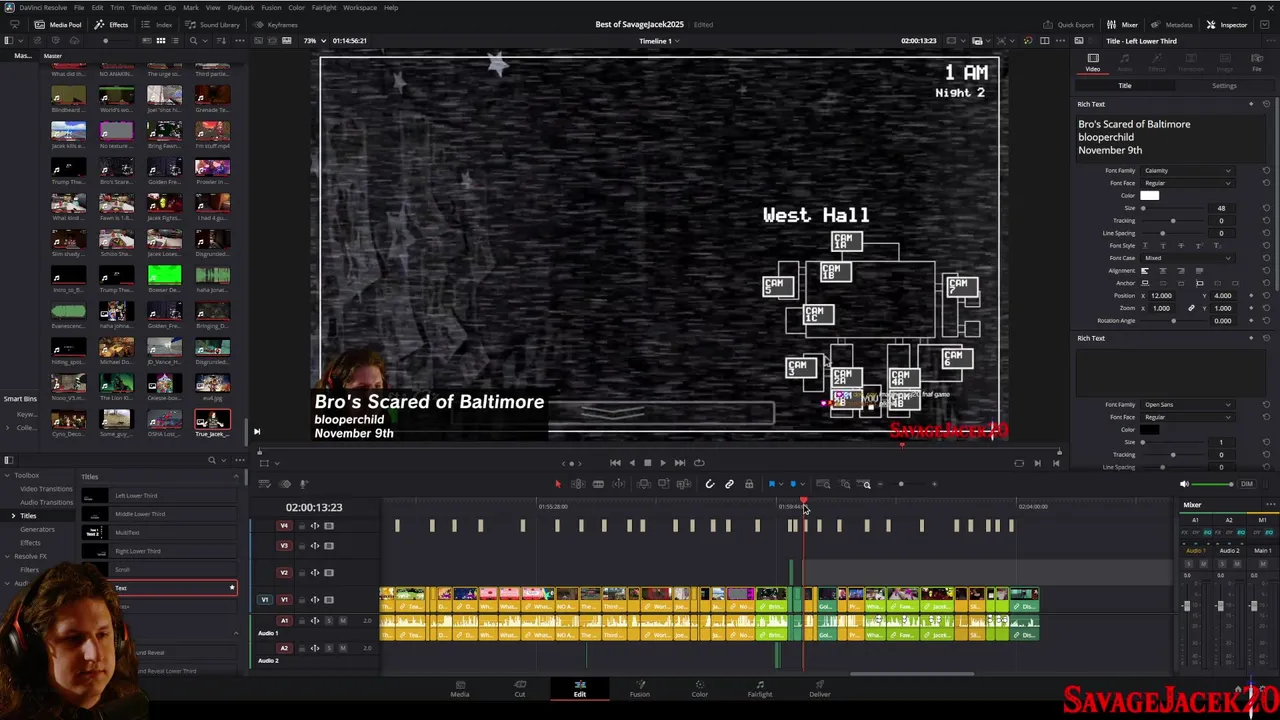Stop playback in the viewer
This screenshot has height=720, width=1280.
pos(647,463)
